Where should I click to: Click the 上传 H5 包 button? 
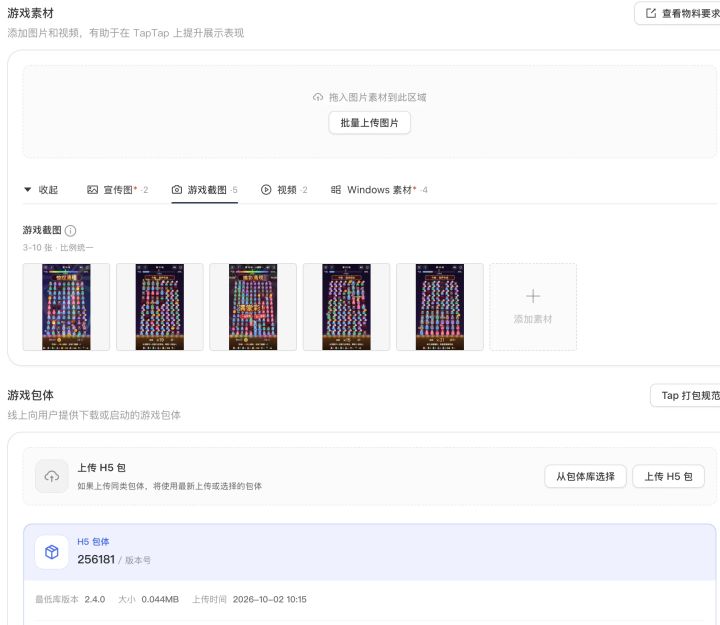click(x=668, y=476)
